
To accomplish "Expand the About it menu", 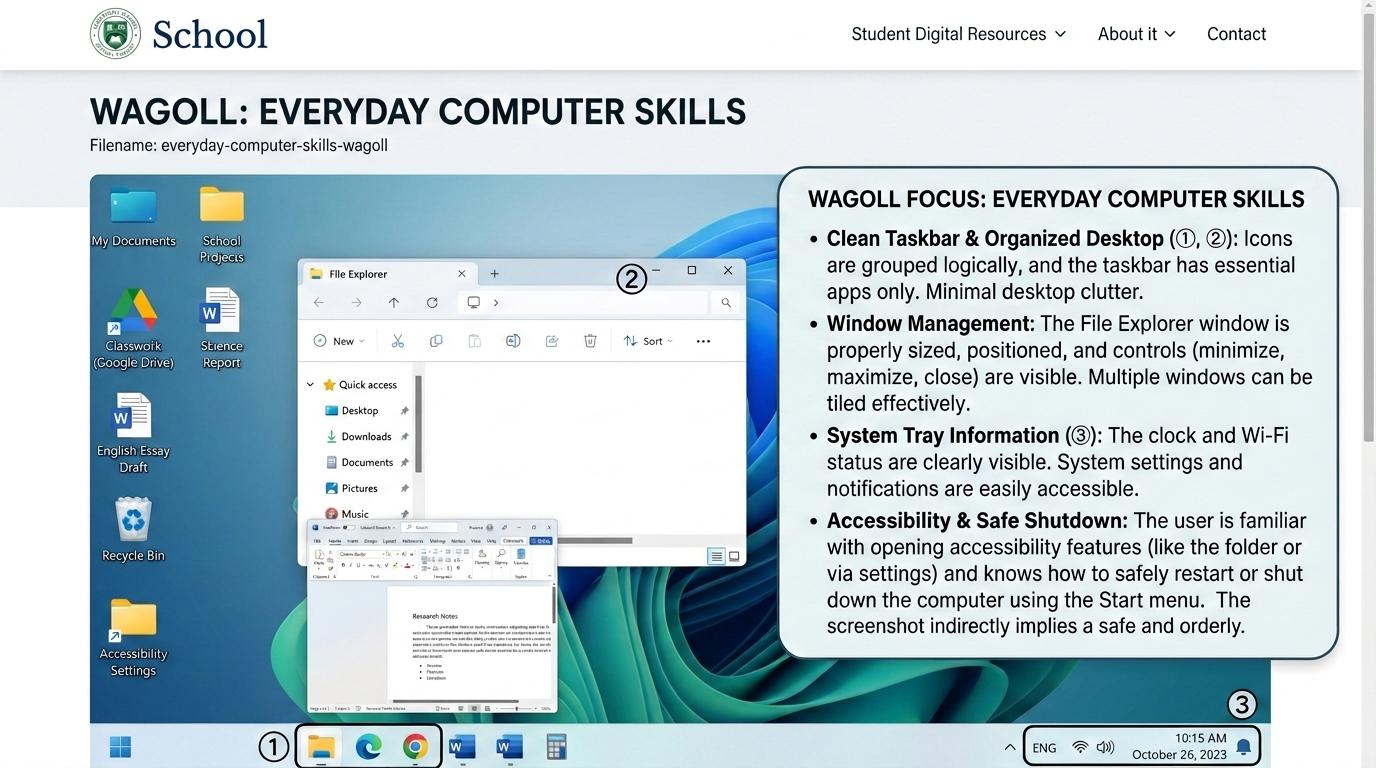I will click(1137, 34).
